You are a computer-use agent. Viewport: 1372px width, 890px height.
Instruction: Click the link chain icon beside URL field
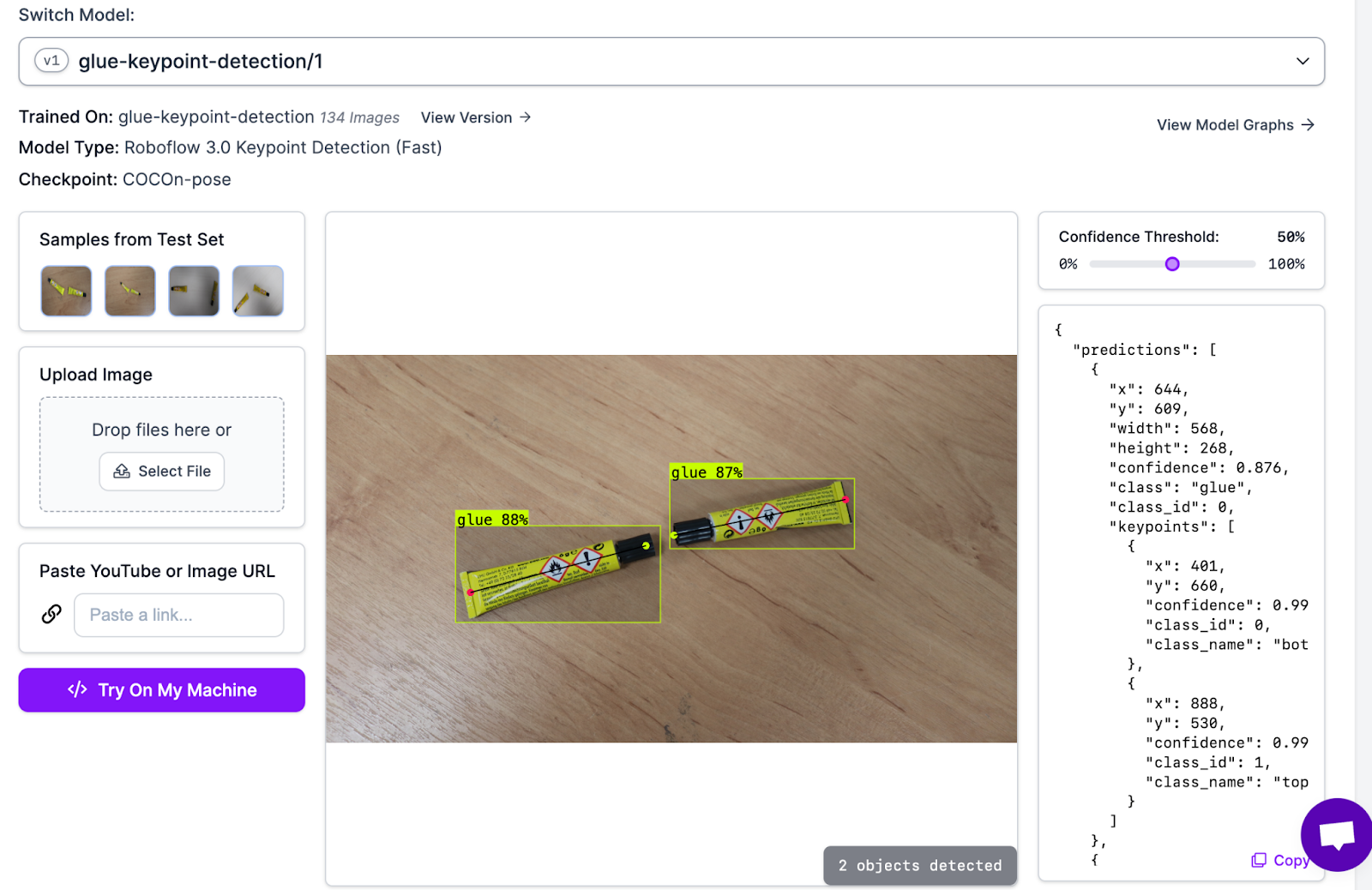[x=51, y=614]
